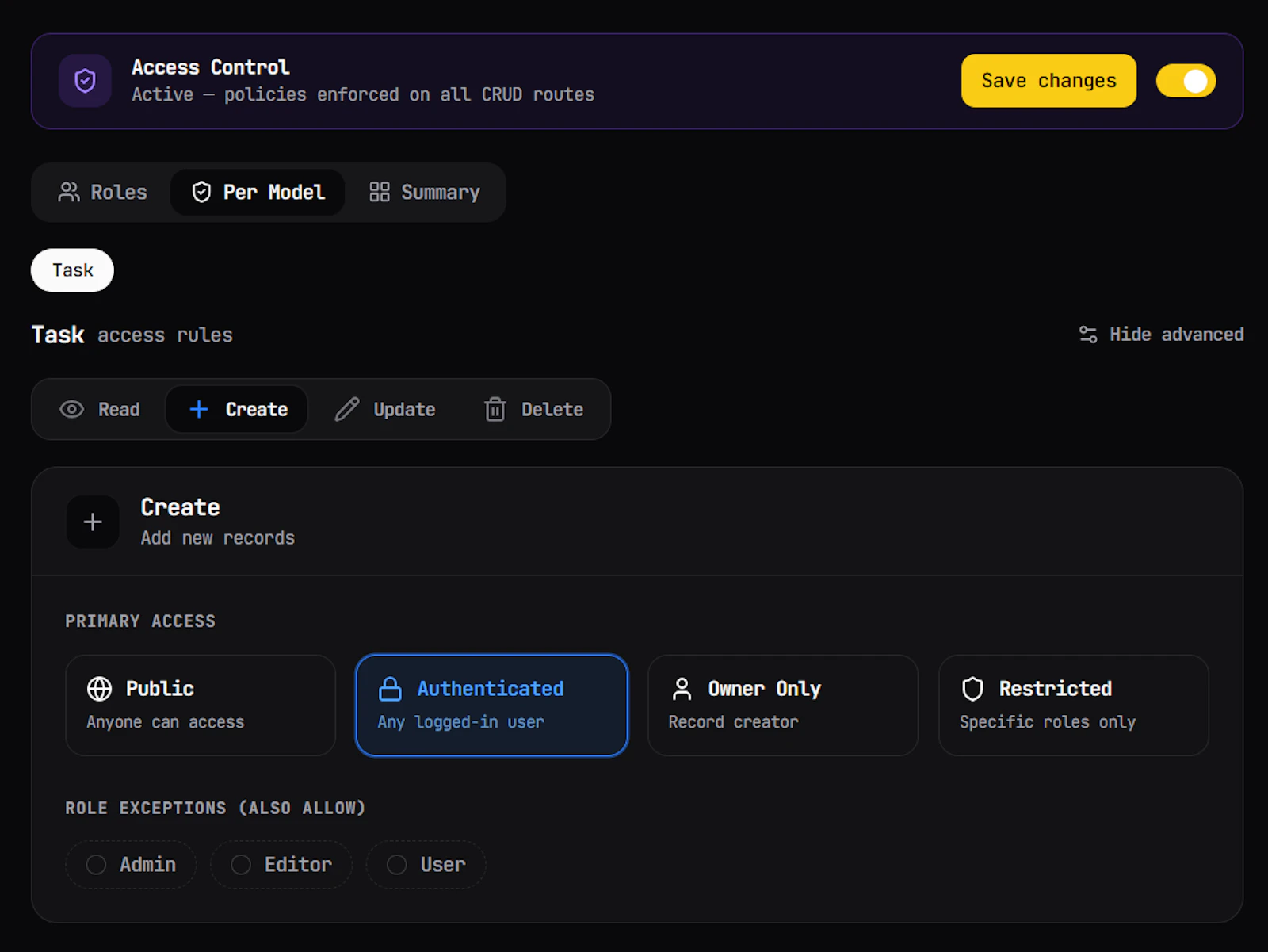1268x952 pixels.
Task: Click the "Task access rules" heading
Action: click(132, 335)
